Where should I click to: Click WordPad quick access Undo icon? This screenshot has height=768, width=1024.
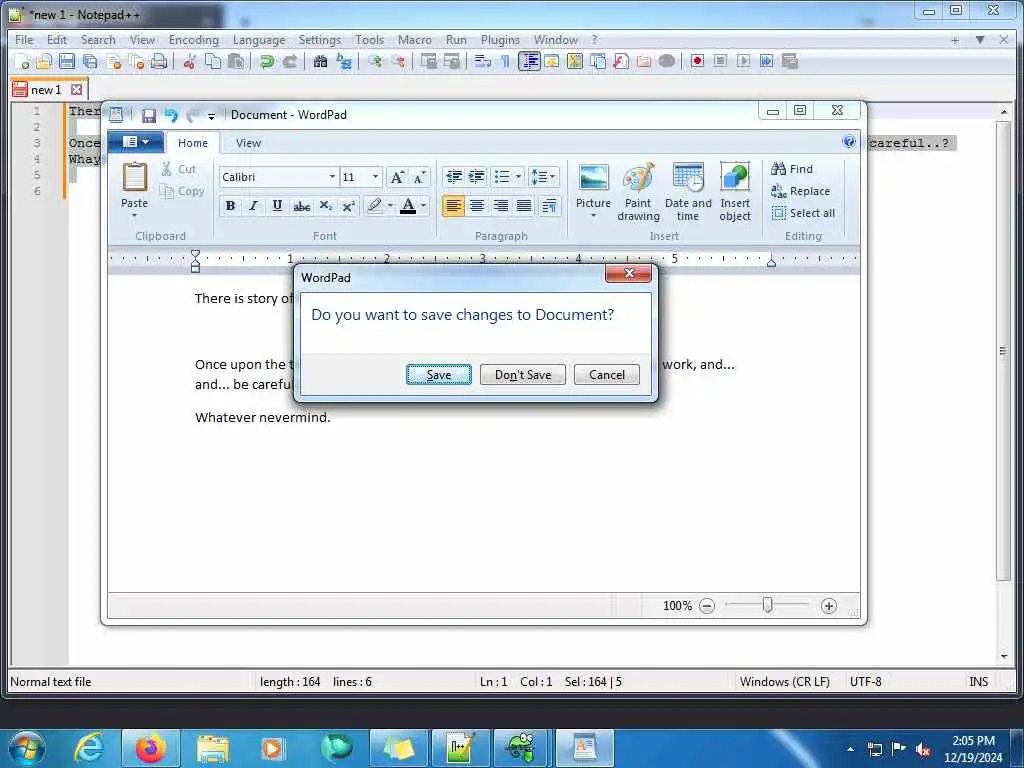pos(171,116)
